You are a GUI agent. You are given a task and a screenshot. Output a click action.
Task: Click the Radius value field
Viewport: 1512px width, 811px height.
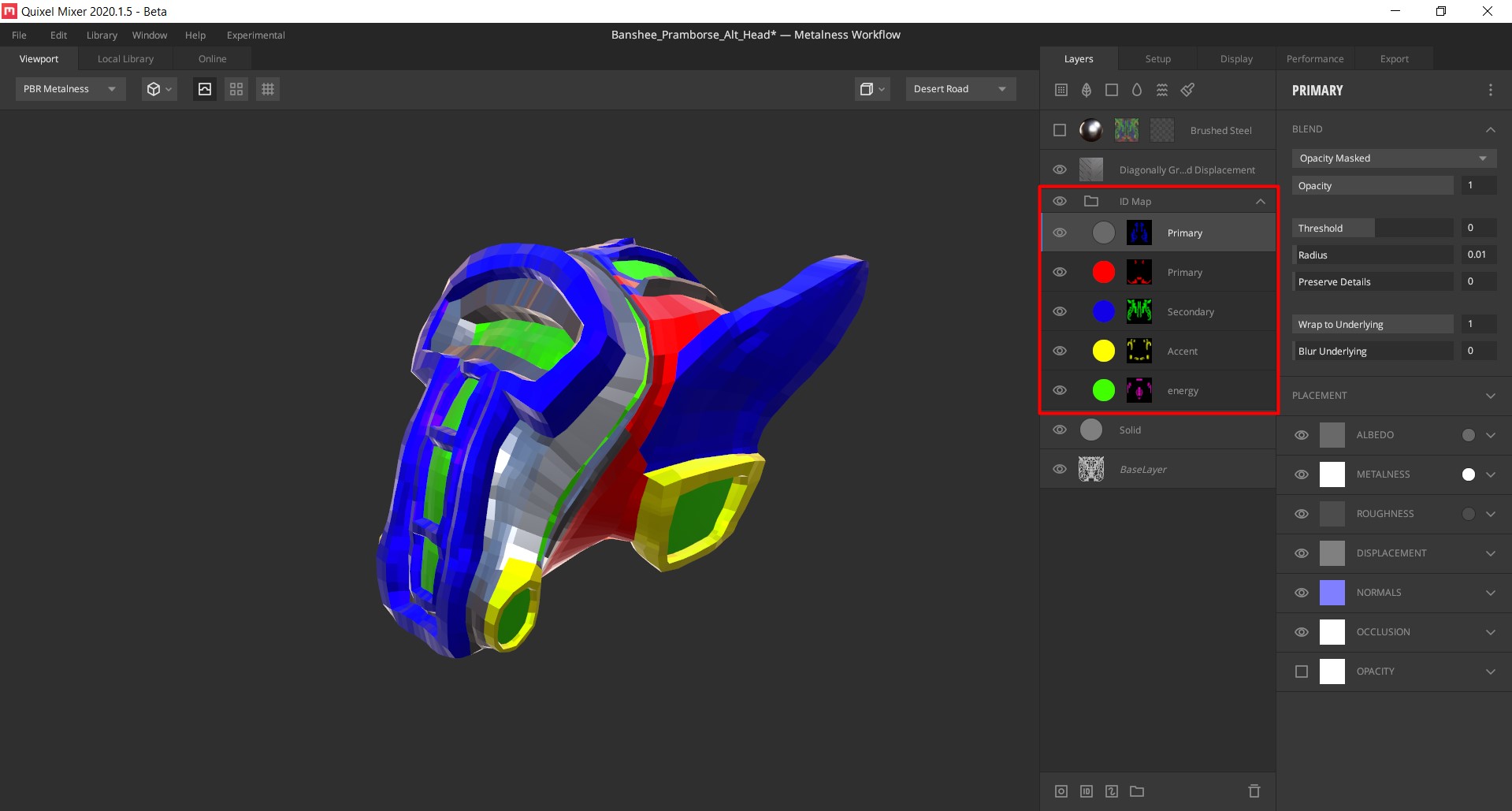[1477, 255]
